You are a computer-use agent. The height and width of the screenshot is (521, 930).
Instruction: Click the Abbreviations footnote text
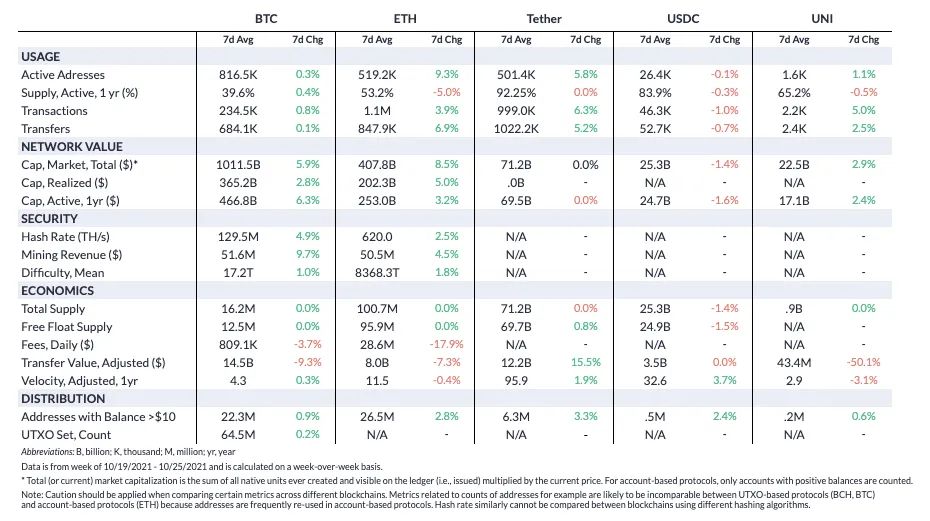(x=128, y=452)
